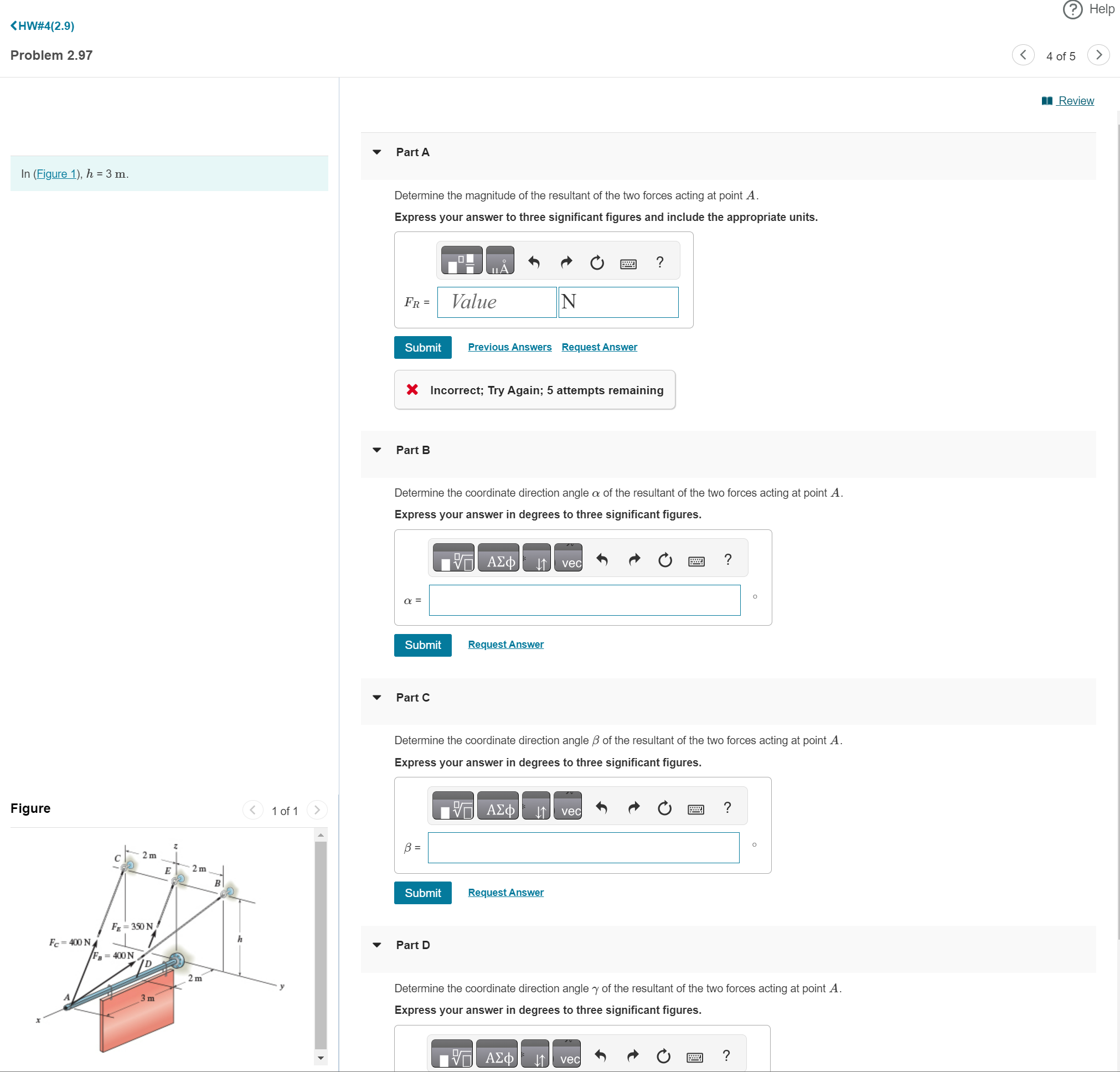1120x1072 pixels.
Task: Collapse the Part A section
Action: coord(376,152)
